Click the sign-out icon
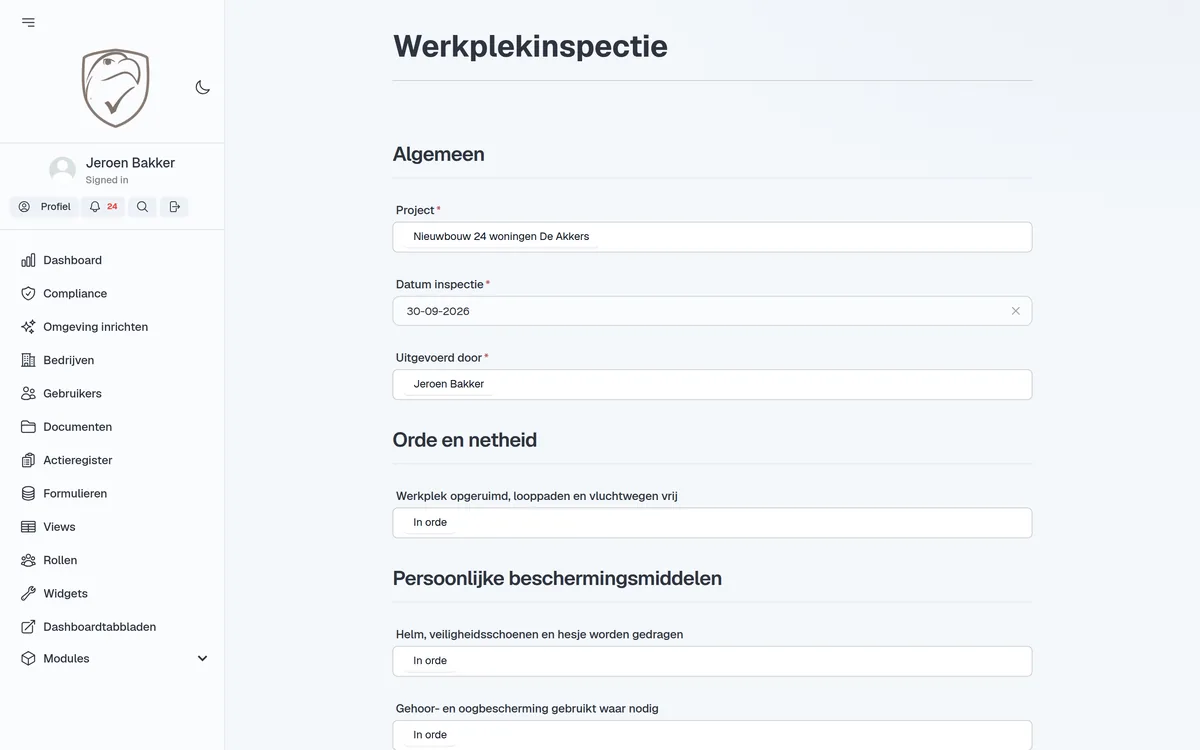Screen dimensions: 1200x750 pyautogui.click(x=174, y=207)
